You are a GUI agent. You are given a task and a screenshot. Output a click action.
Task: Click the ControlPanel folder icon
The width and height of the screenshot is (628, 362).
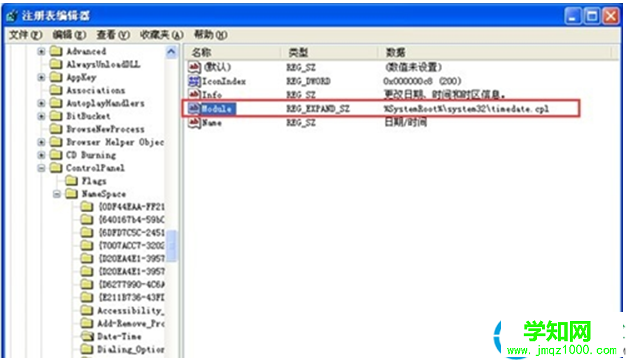click(x=56, y=168)
